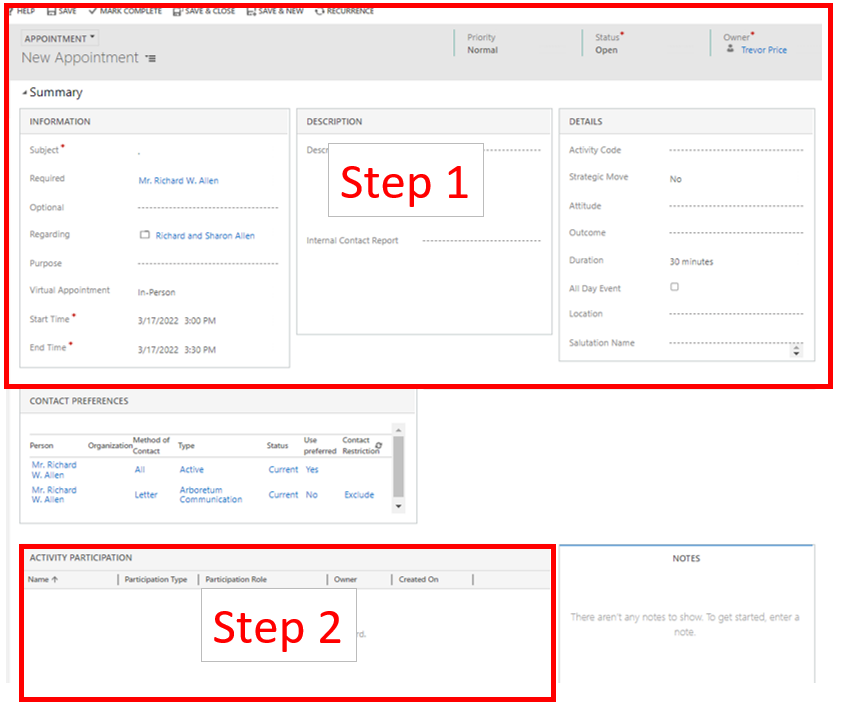Refresh the Contact Preferences grid
The image size is (844, 712).
[x=379, y=446]
